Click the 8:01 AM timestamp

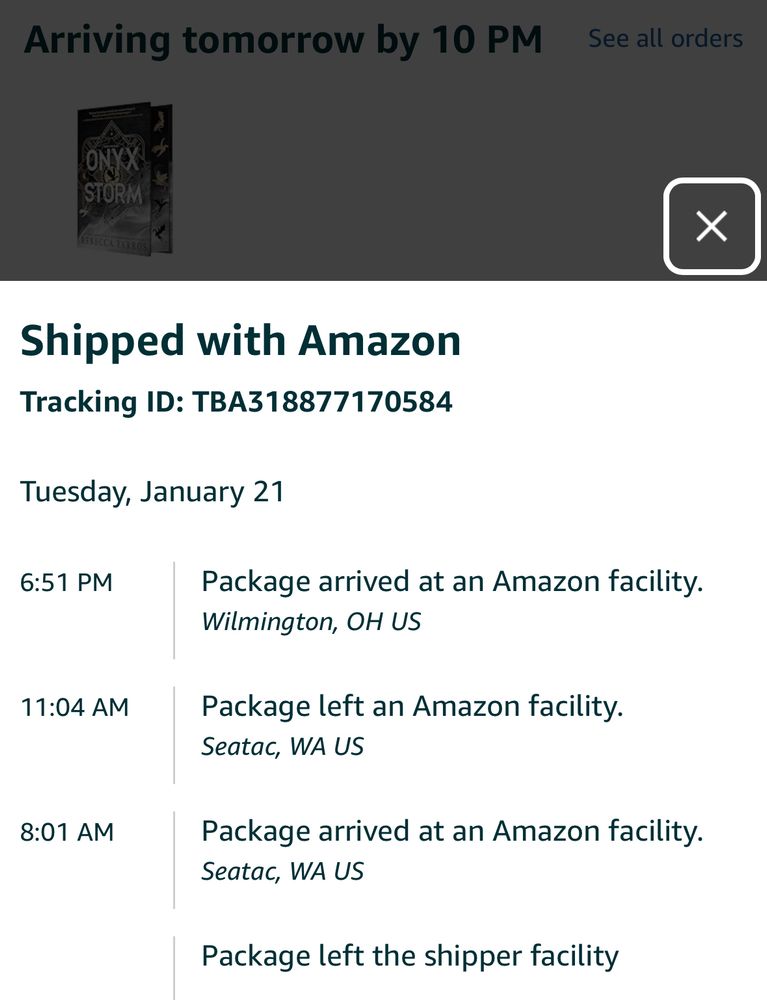coord(66,832)
